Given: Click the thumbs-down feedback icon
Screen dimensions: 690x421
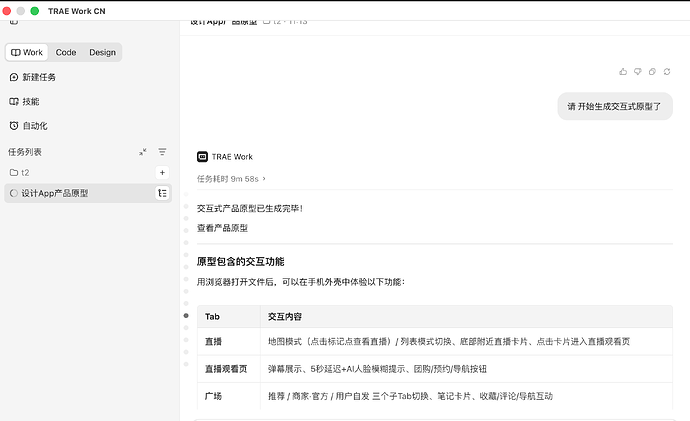Looking at the screenshot, I should 638,72.
